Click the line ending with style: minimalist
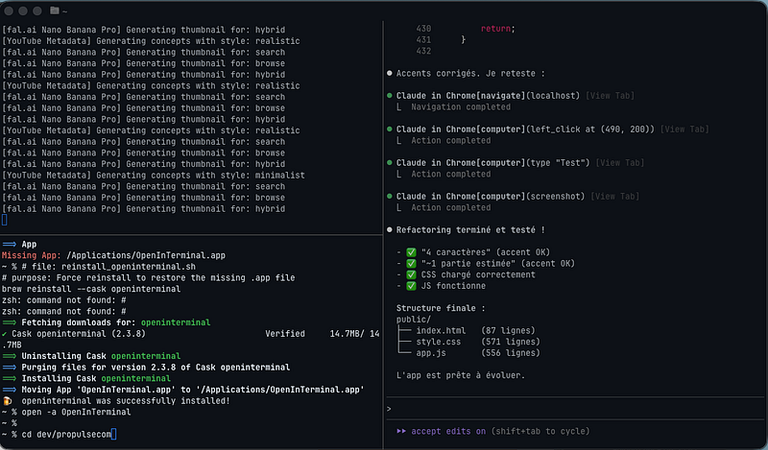The width and height of the screenshot is (768, 450). [153, 175]
